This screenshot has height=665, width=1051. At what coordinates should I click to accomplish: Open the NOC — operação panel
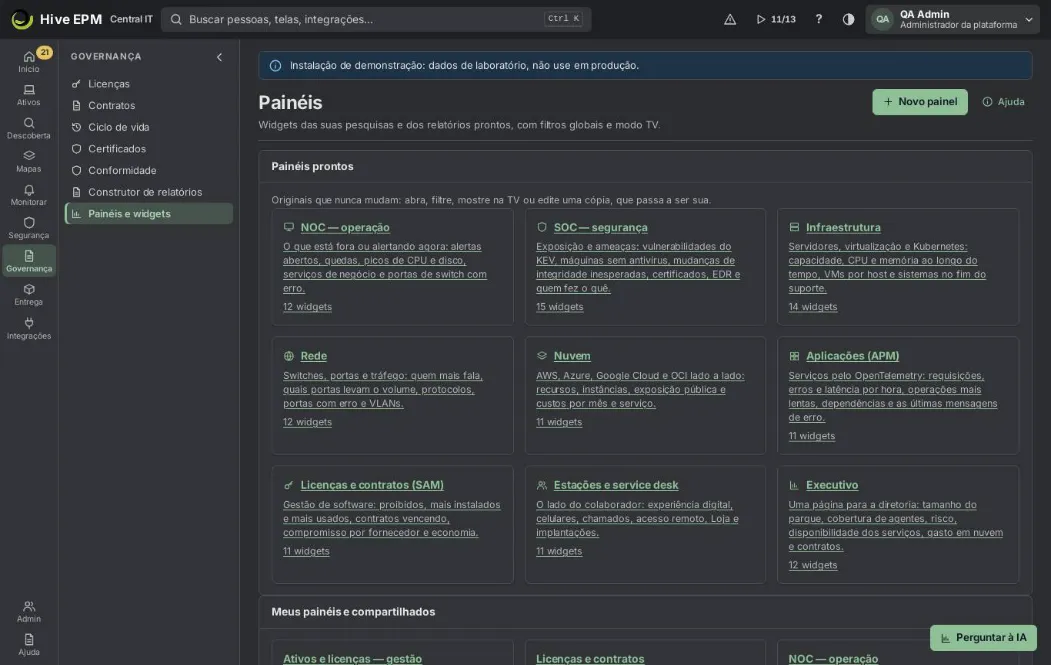(x=345, y=227)
